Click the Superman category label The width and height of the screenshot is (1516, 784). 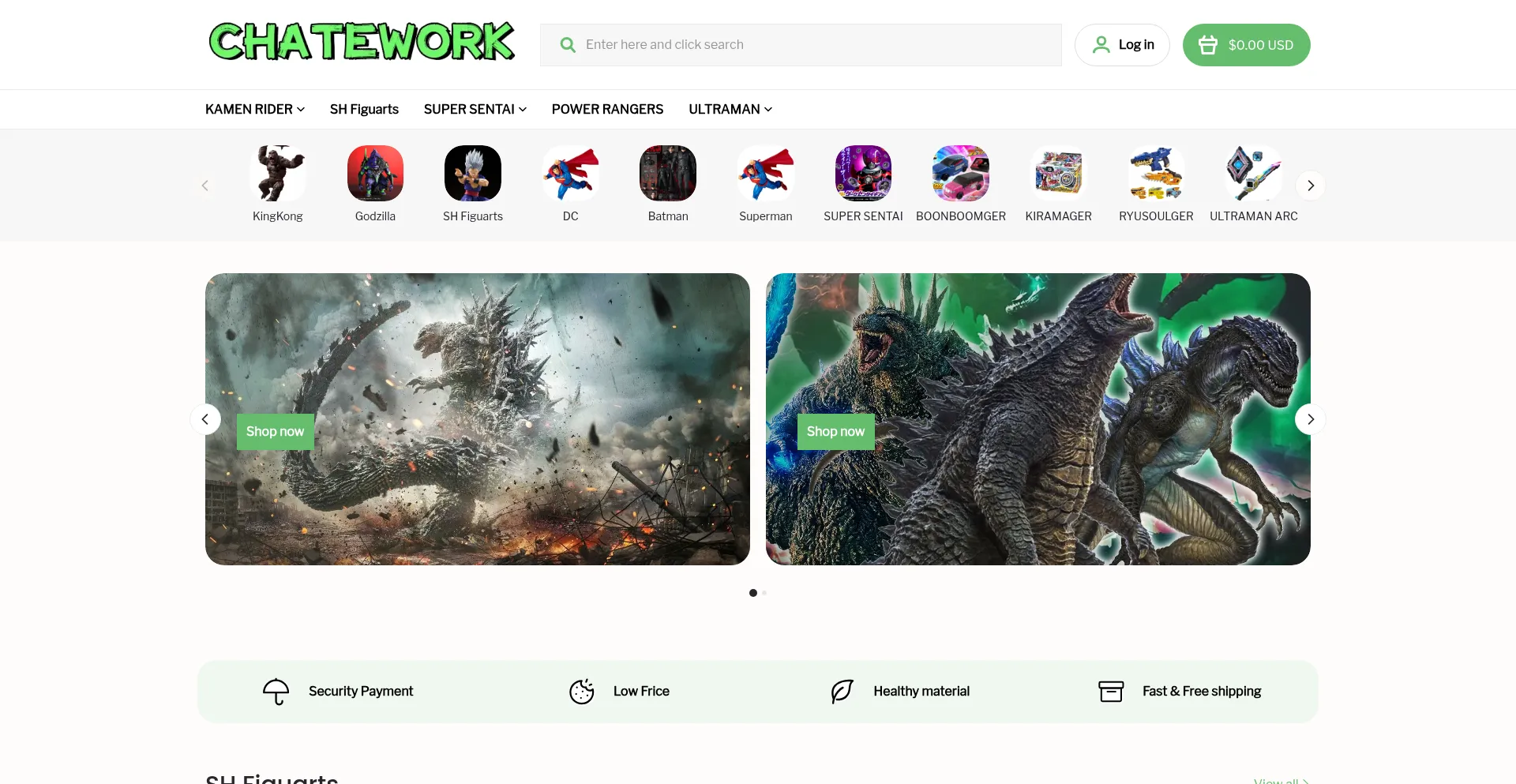point(766,216)
